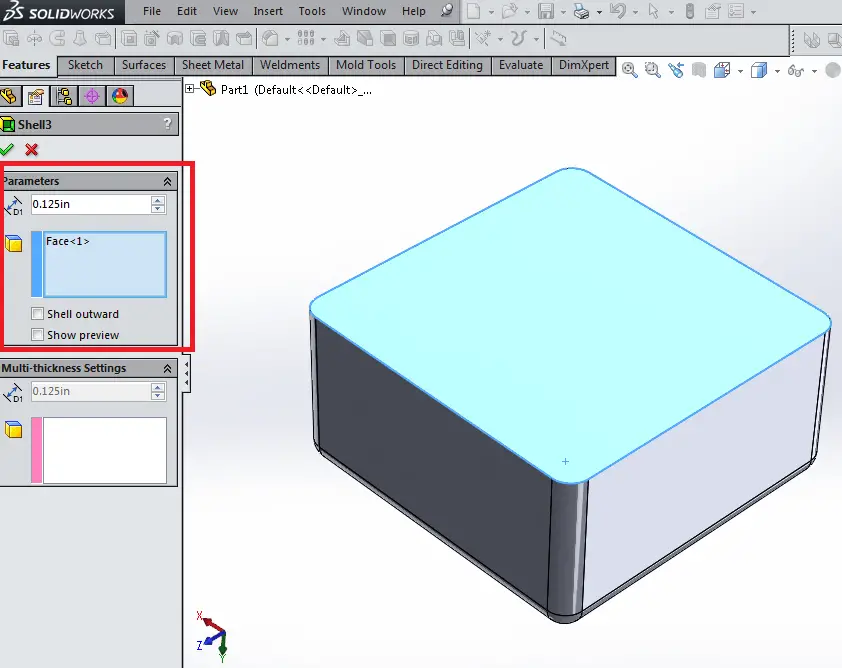Select the Draft tool
This screenshot has height=668, width=842.
365,39
